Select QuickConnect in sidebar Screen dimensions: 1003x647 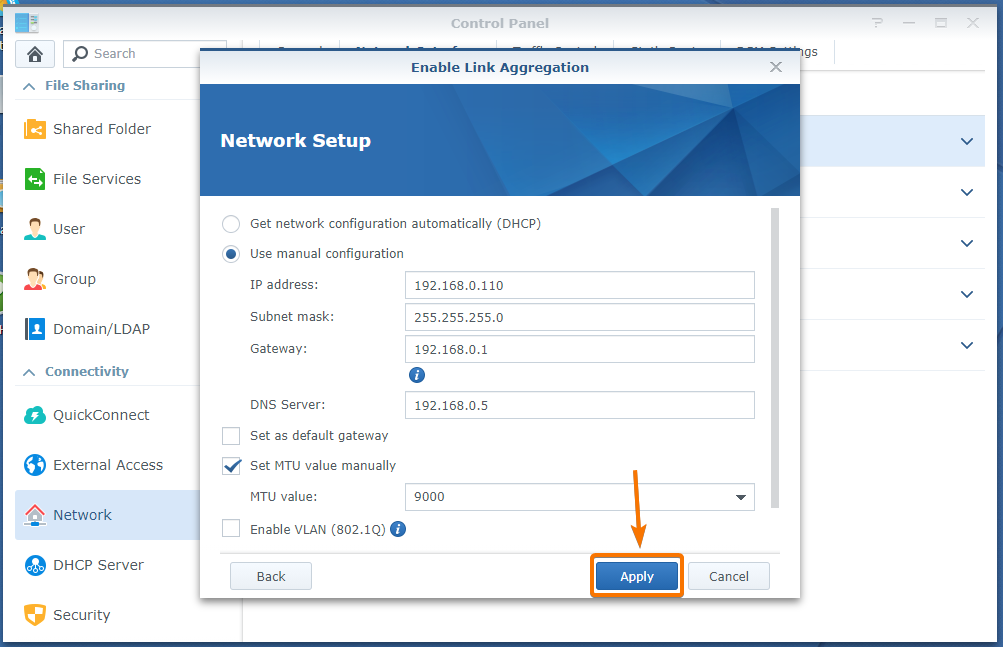pyautogui.click(x=107, y=415)
